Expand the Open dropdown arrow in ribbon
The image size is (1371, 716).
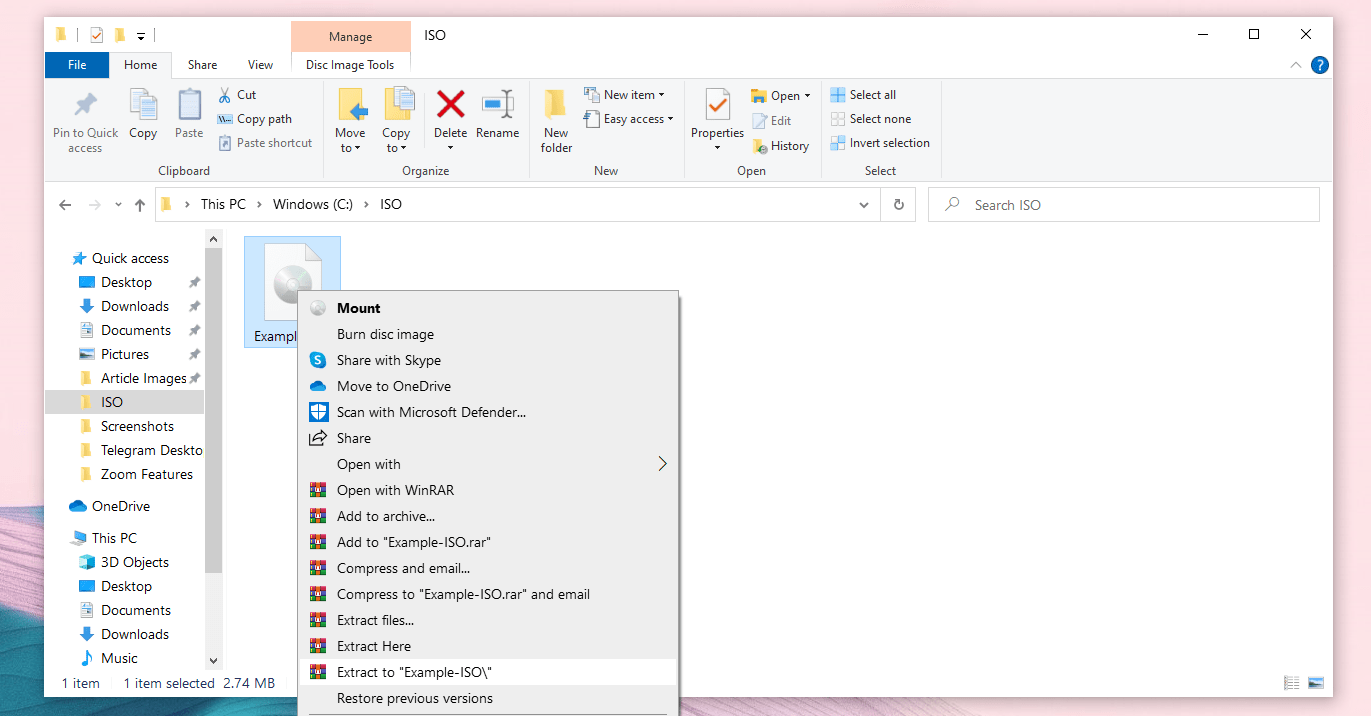click(807, 96)
